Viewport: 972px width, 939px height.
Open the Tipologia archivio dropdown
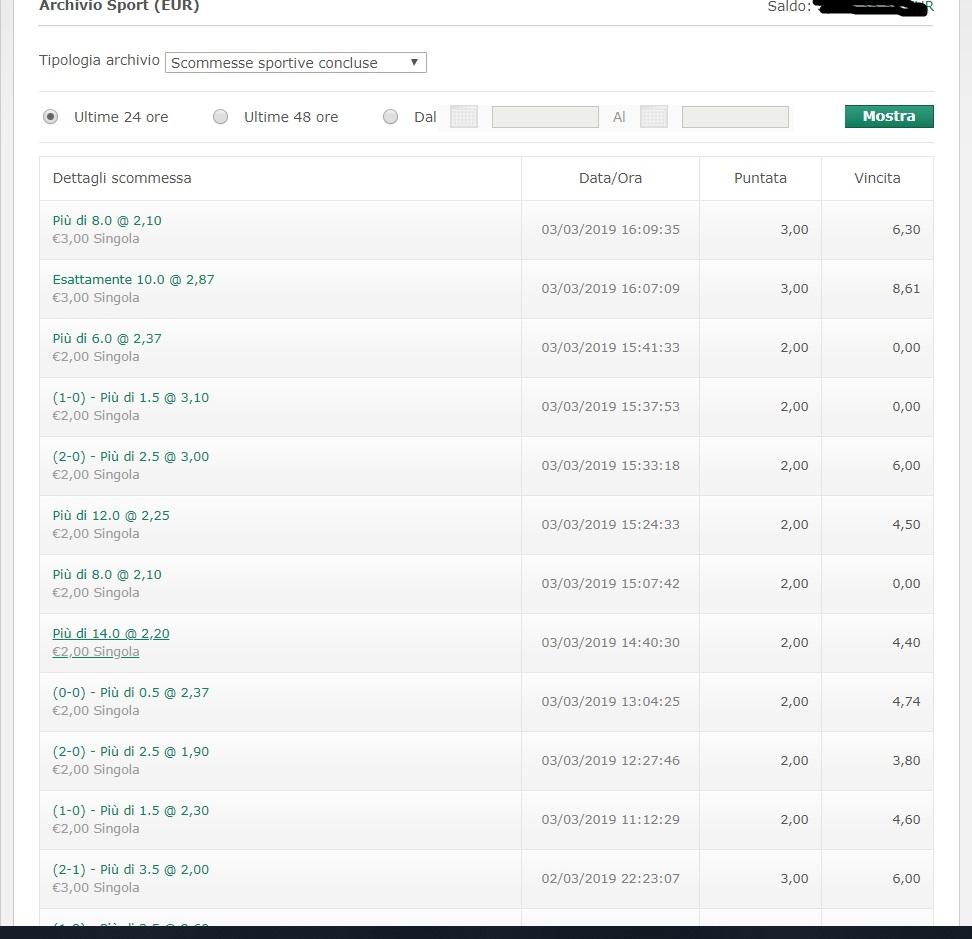296,63
